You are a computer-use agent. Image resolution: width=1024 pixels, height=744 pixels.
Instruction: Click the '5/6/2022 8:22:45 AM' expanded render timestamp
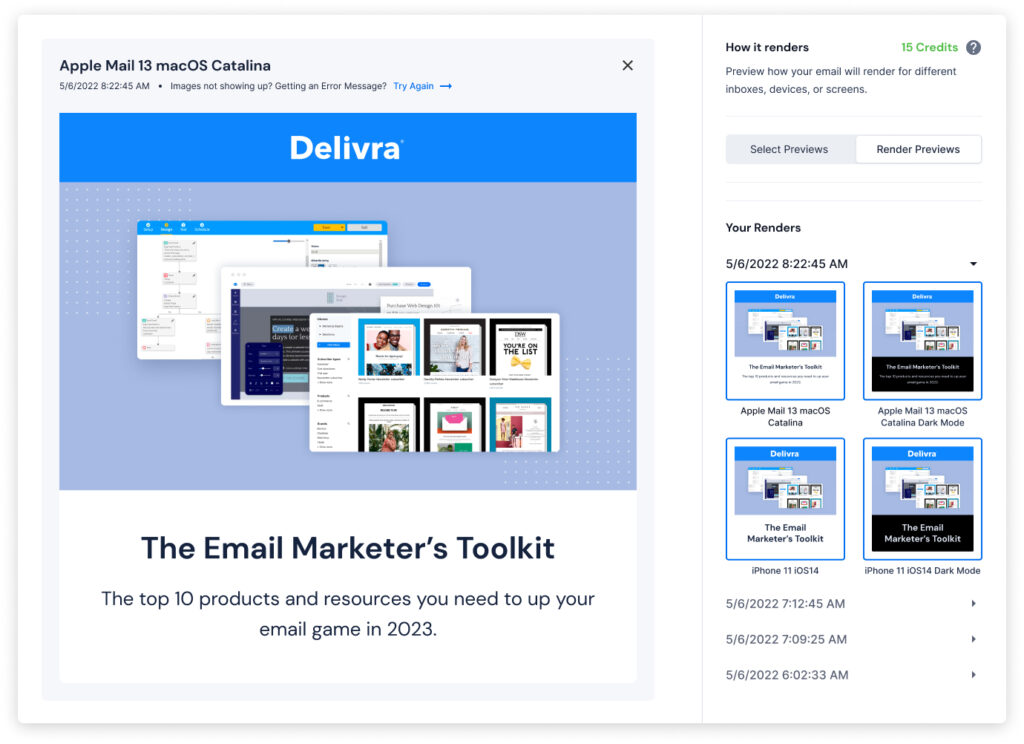(x=786, y=264)
